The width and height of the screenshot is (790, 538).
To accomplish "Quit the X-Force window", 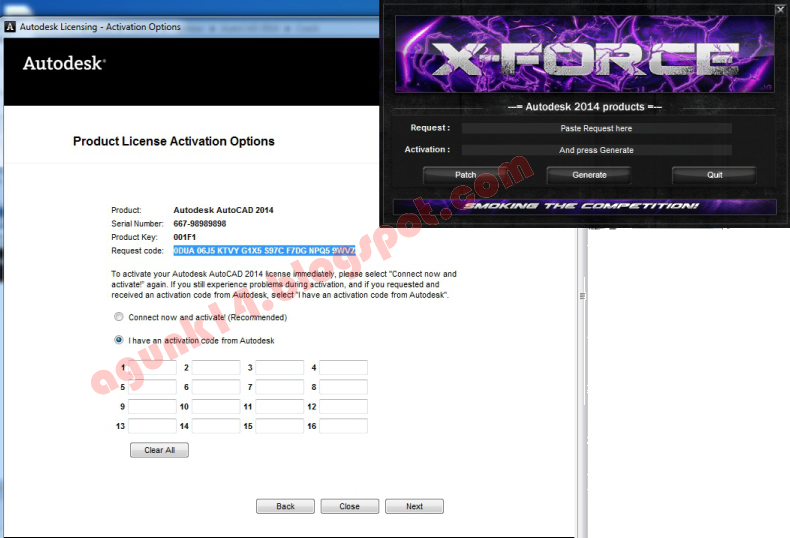I will pyautogui.click(x=714, y=175).
